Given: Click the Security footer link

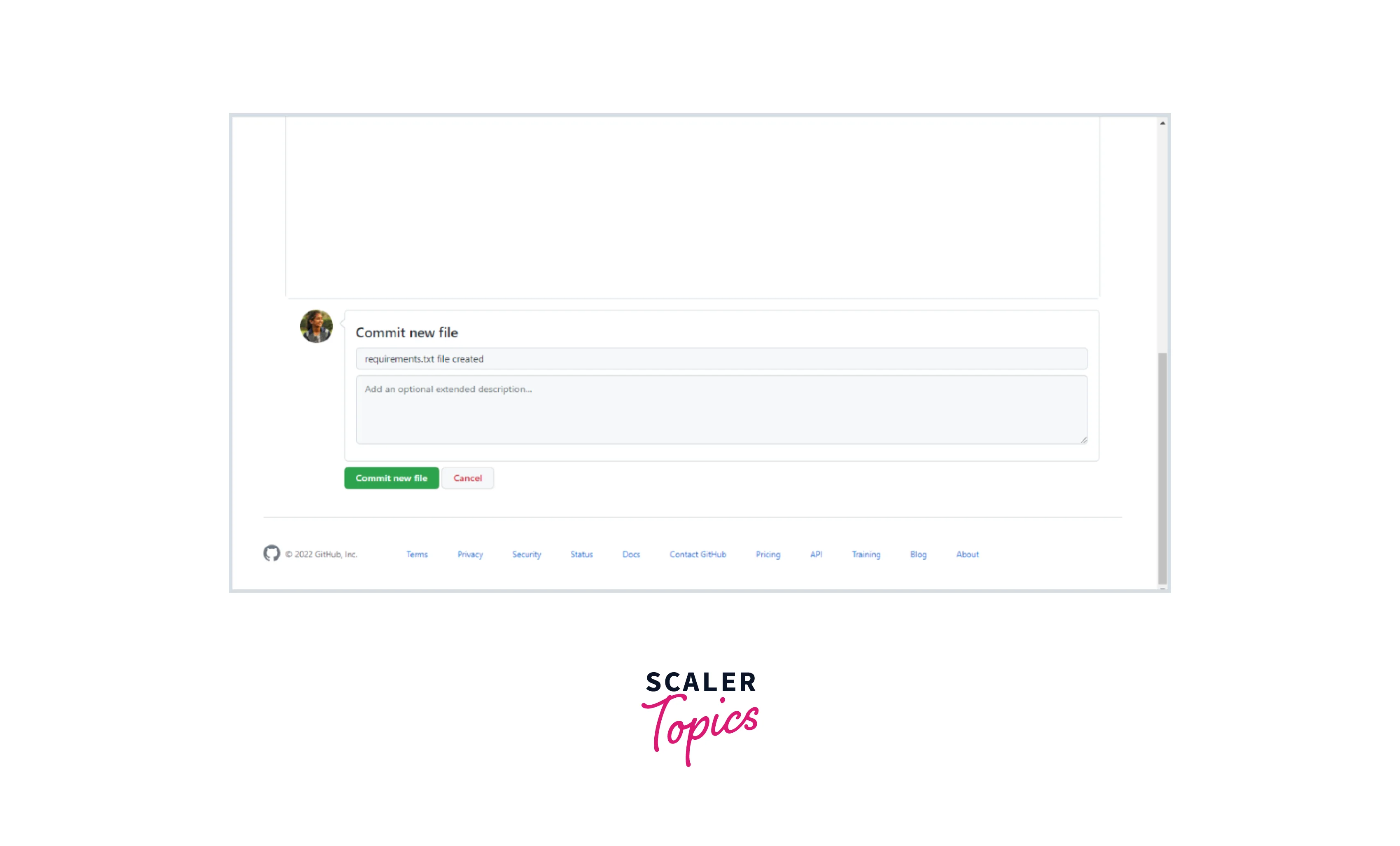Looking at the screenshot, I should click(526, 553).
